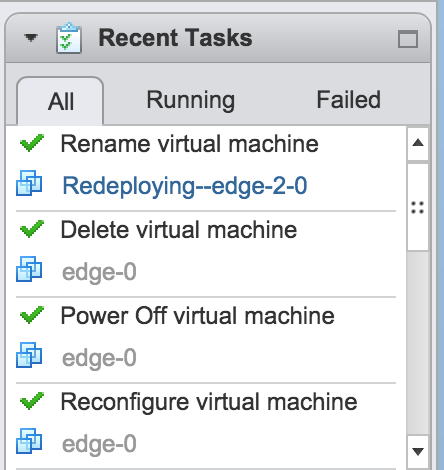Click the Recent Tasks clipboard icon
The height and width of the screenshot is (470, 444).
69,38
